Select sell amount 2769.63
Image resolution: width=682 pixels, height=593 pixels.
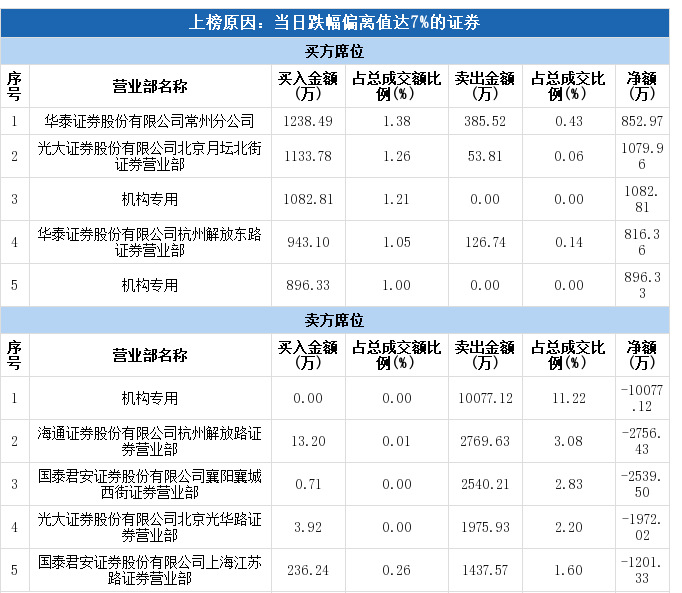(x=485, y=441)
